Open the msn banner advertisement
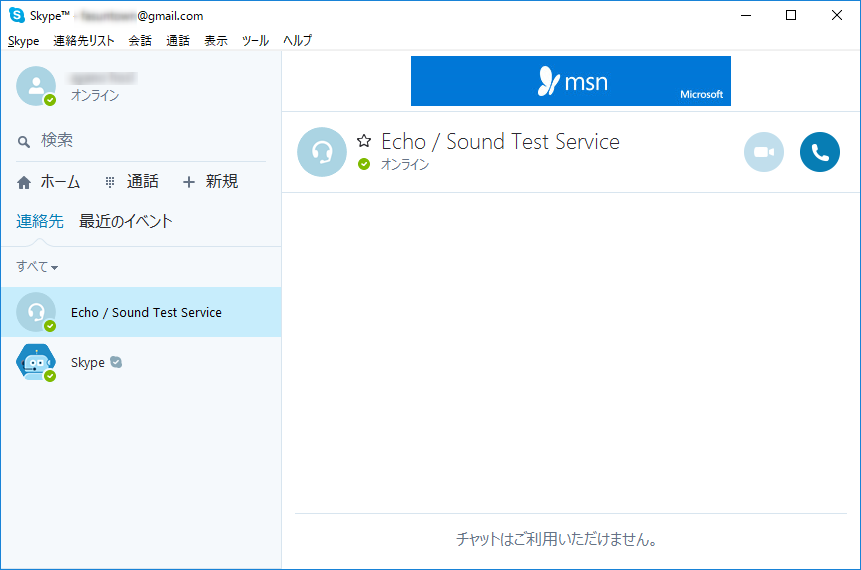This screenshot has height=570, width=861. point(571,81)
